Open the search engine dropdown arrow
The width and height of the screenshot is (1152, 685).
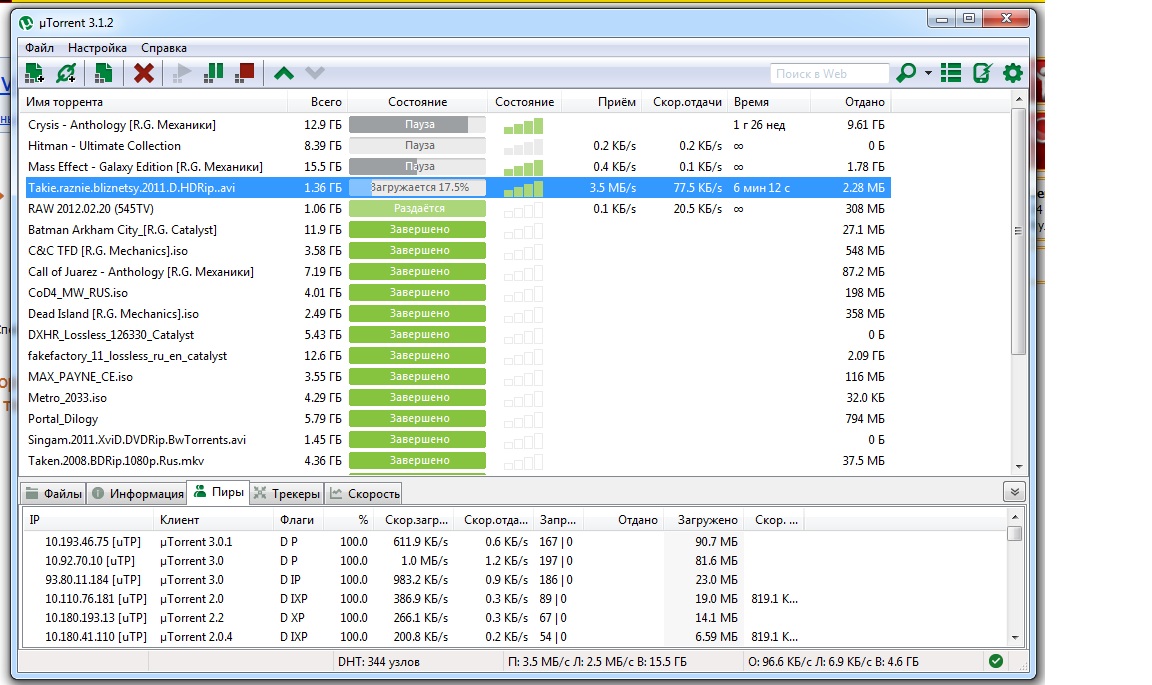pyautogui.click(x=928, y=73)
